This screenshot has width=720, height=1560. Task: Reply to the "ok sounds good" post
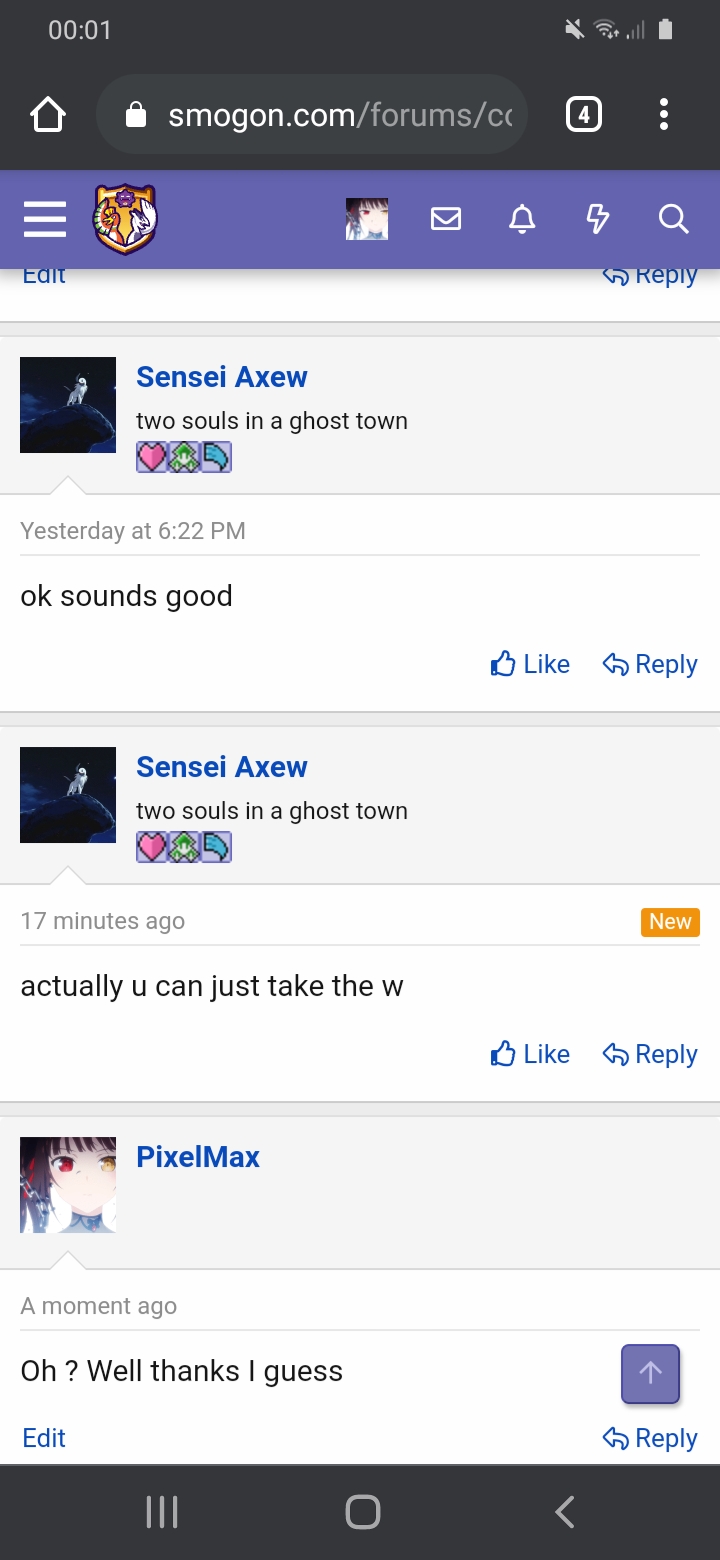tap(650, 664)
